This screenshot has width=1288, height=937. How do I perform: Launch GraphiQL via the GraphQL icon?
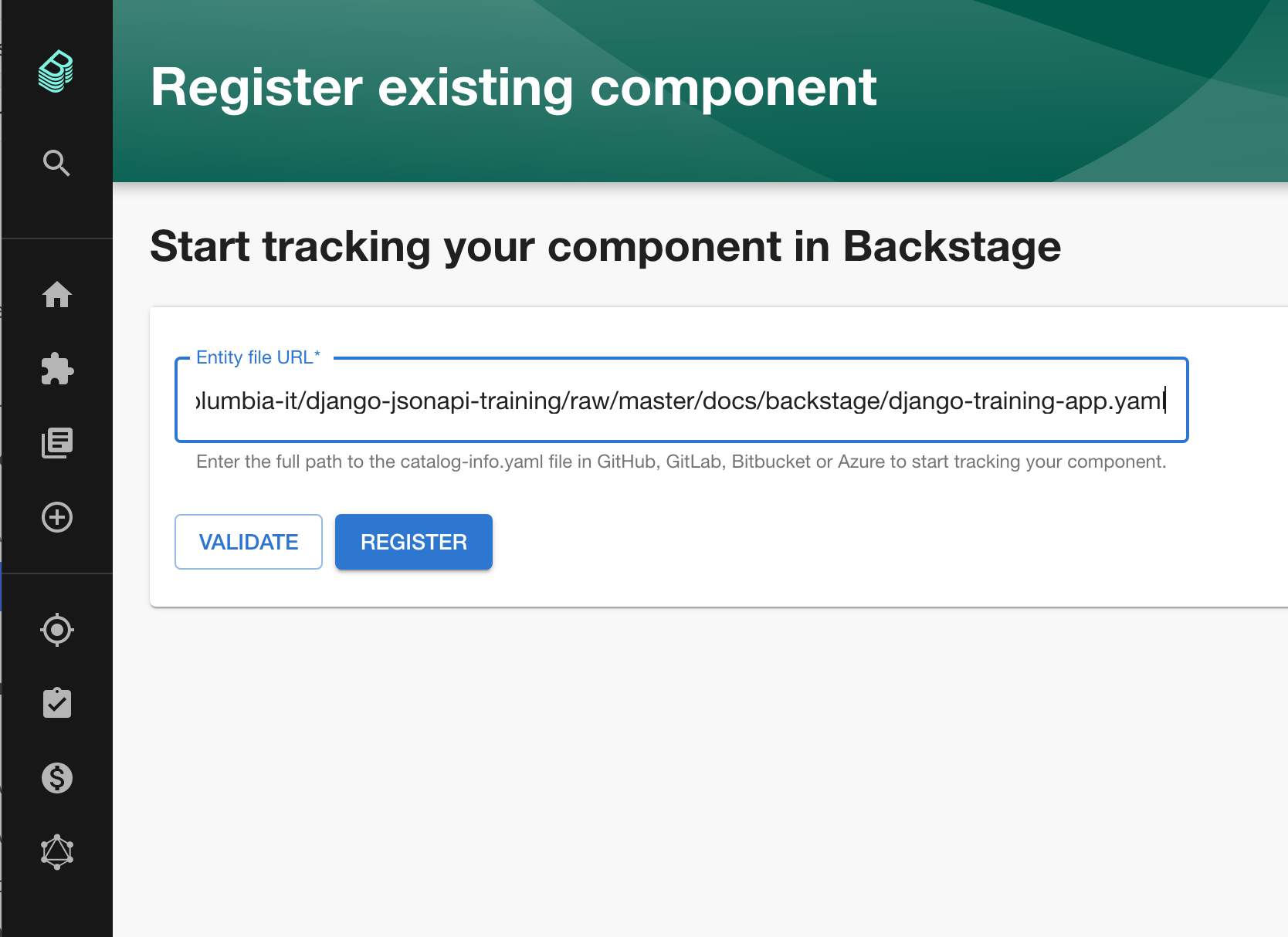pyautogui.click(x=57, y=851)
